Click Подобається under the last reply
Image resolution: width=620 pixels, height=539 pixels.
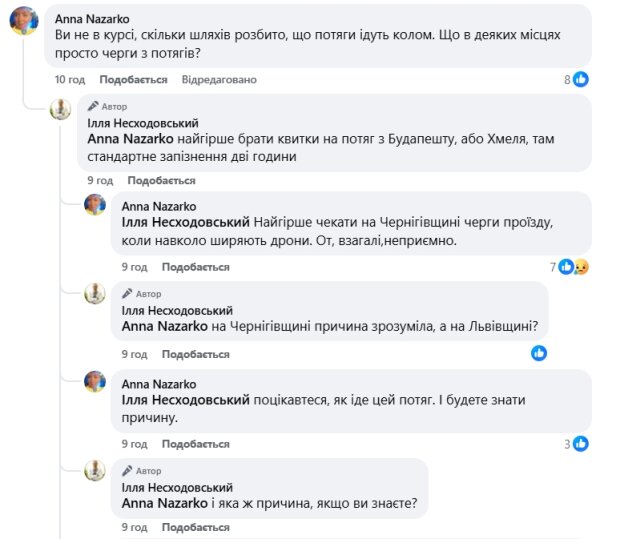195,527
